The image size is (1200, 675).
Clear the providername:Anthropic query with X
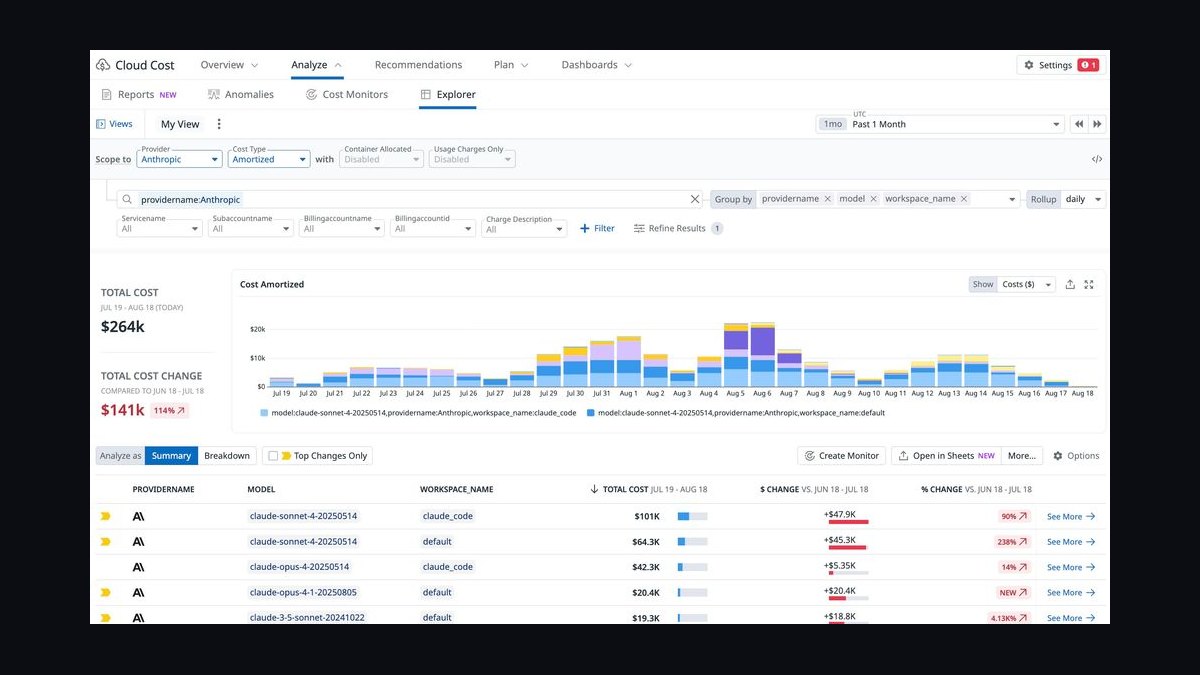click(695, 199)
